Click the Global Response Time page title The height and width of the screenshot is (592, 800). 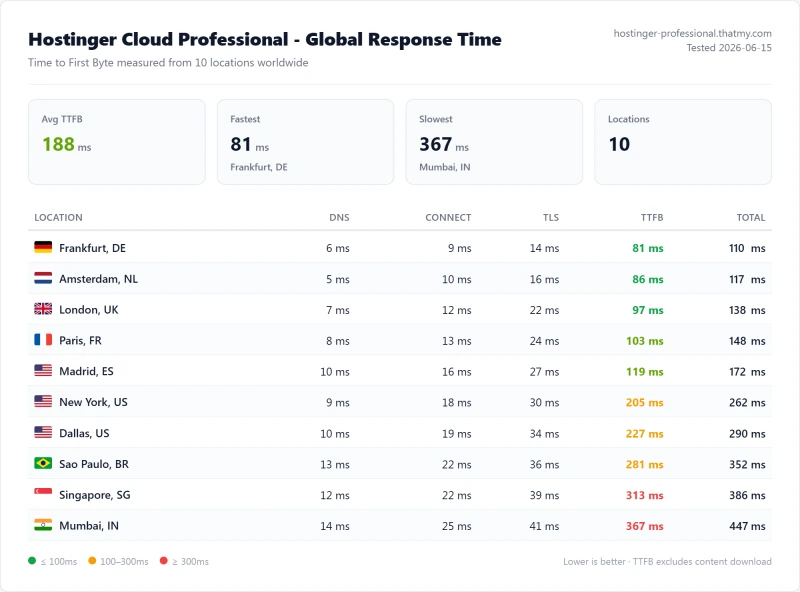[x=265, y=39]
